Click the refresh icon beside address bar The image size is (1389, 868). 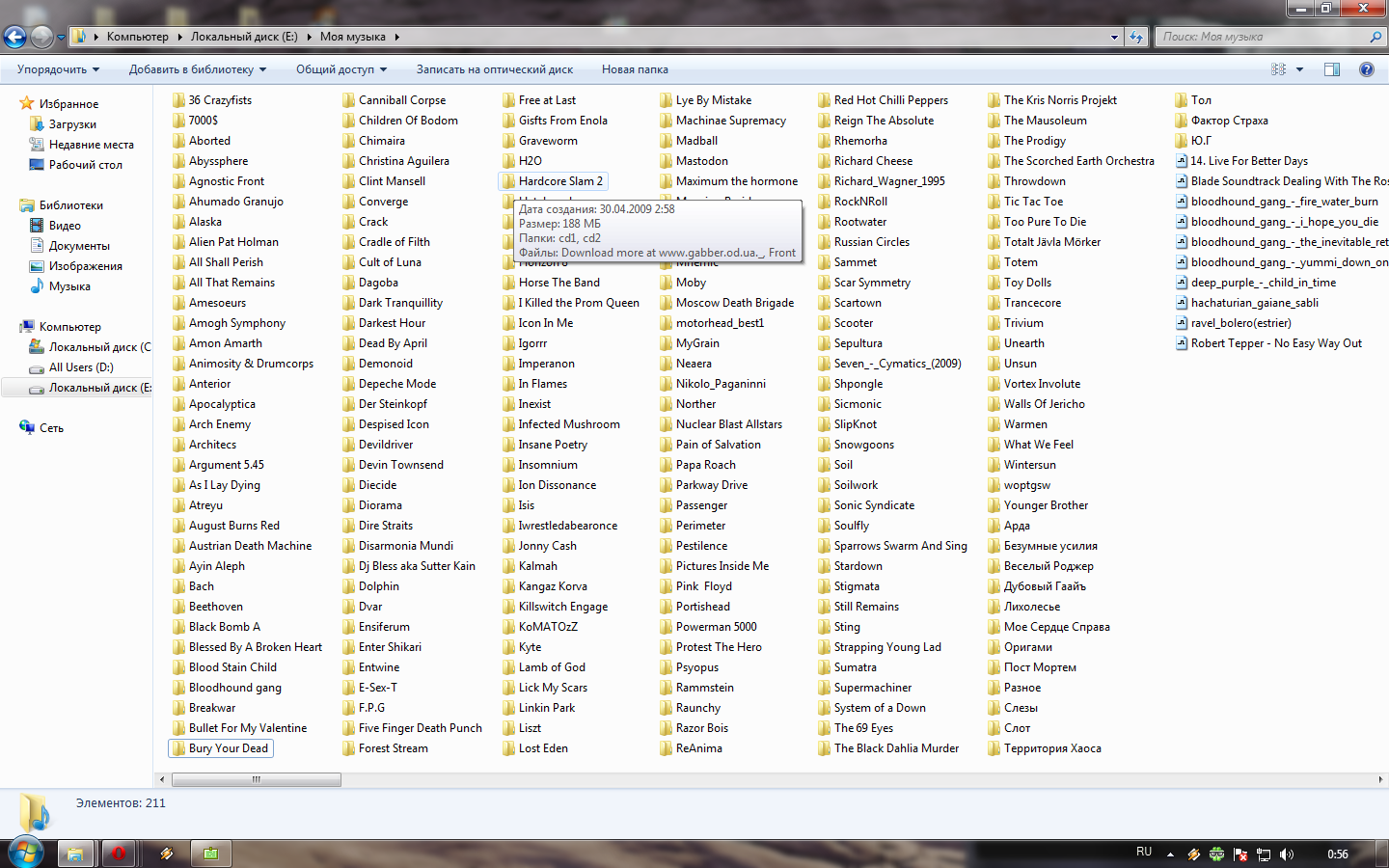coord(1136,38)
